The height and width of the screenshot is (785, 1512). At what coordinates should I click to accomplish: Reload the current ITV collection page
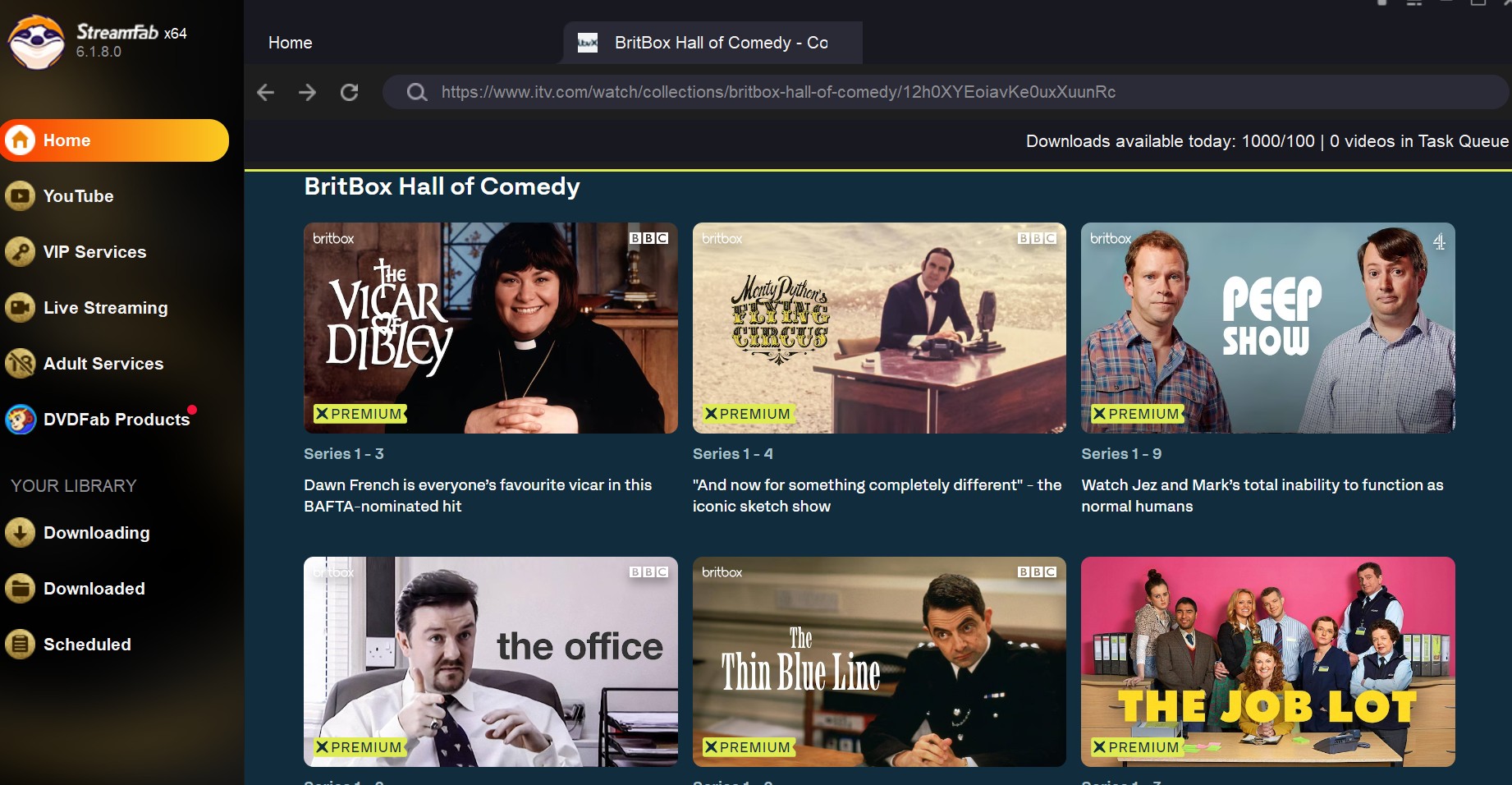coord(349,92)
